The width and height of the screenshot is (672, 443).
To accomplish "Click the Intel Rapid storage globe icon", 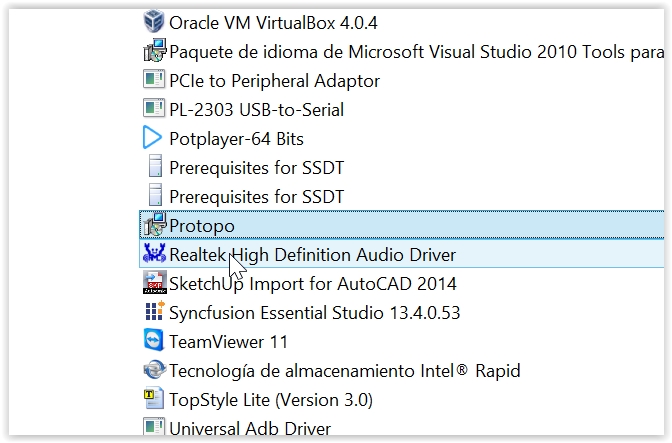I will tap(154, 369).
